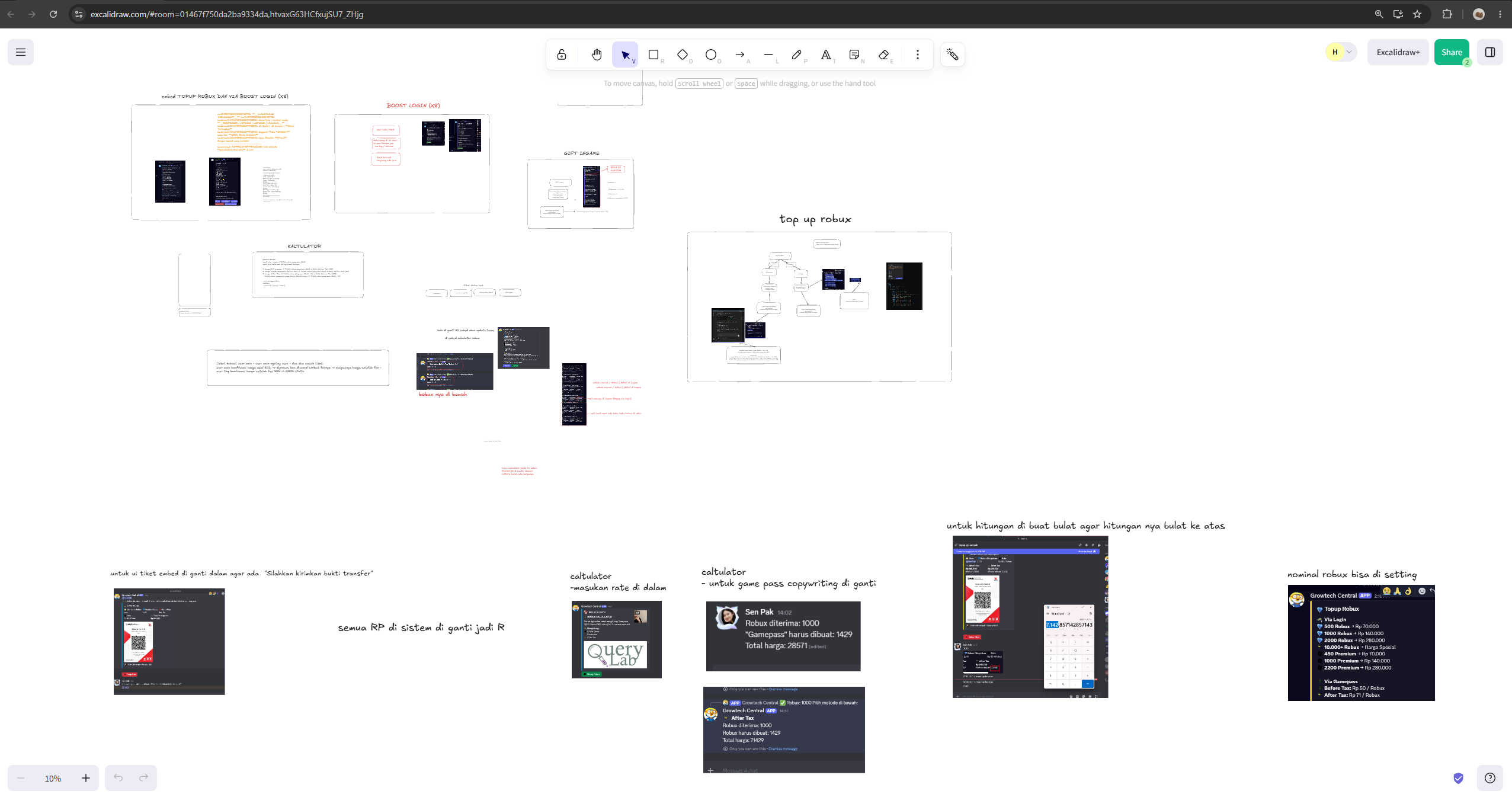Viewport: 1512px width, 794px height.
Task: Select the Arrow tool
Action: click(740, 55)
